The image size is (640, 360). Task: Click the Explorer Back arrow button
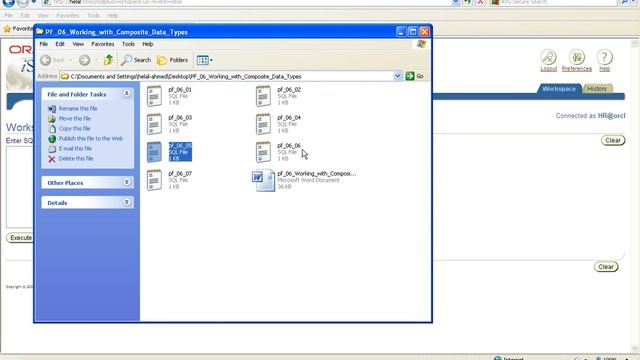coord(46,60)
